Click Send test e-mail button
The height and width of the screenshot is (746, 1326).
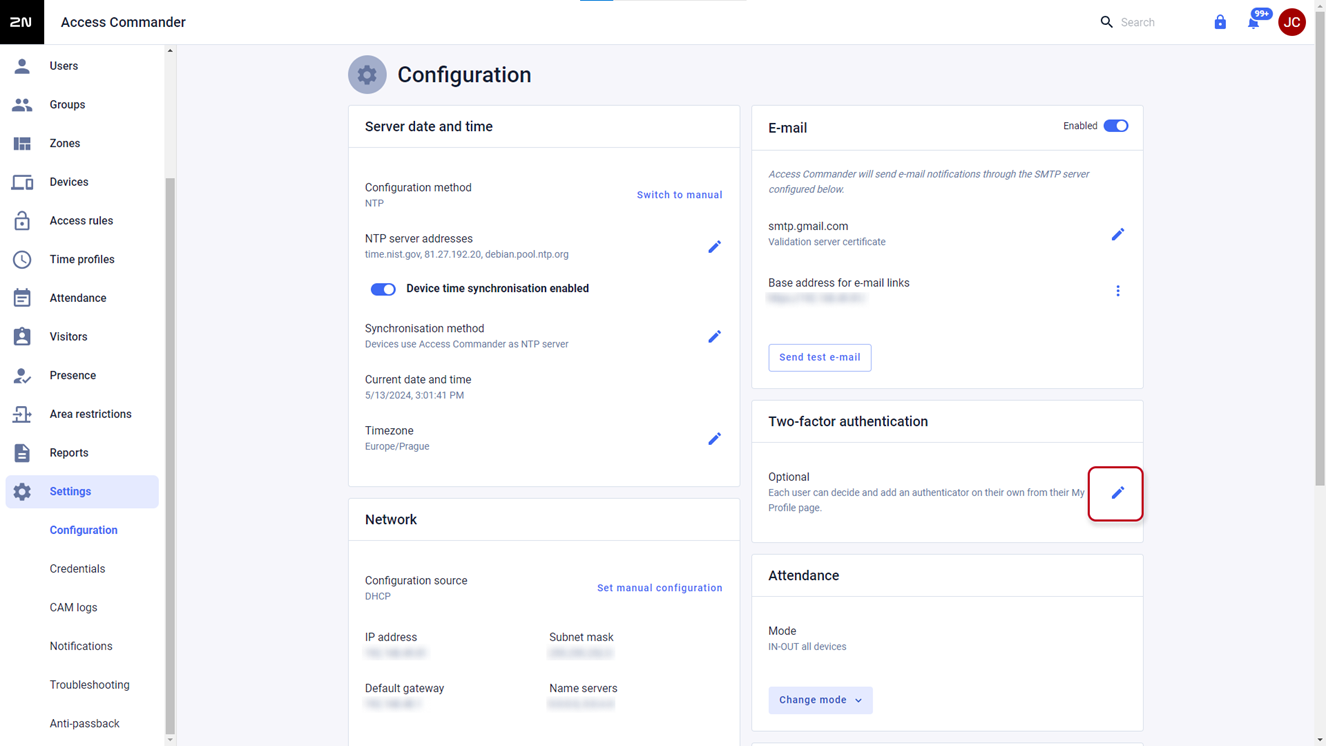point(819,357)
